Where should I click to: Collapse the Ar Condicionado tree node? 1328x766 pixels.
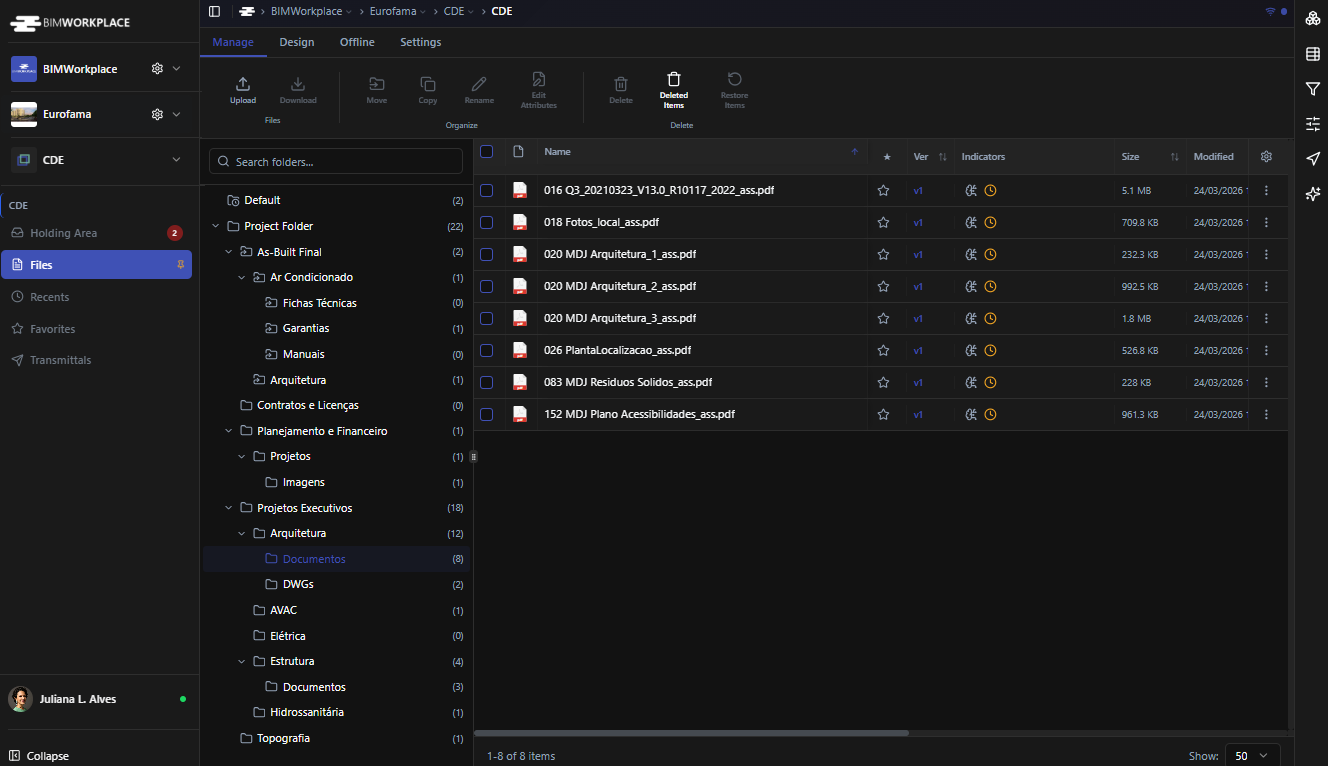coord(242,277)
